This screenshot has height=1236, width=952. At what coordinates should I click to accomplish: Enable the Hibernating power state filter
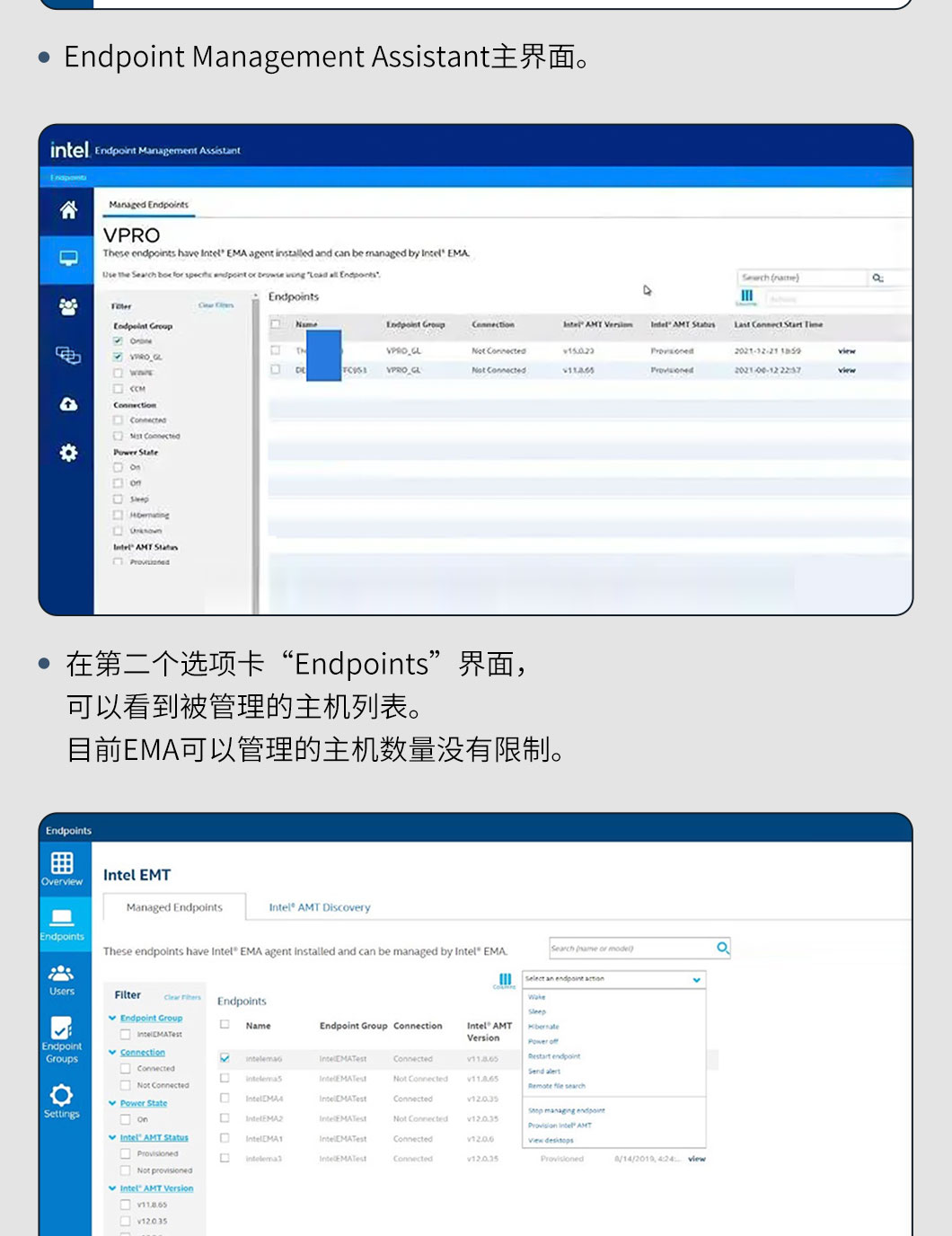pyautogui.click(x=118, y=515)
